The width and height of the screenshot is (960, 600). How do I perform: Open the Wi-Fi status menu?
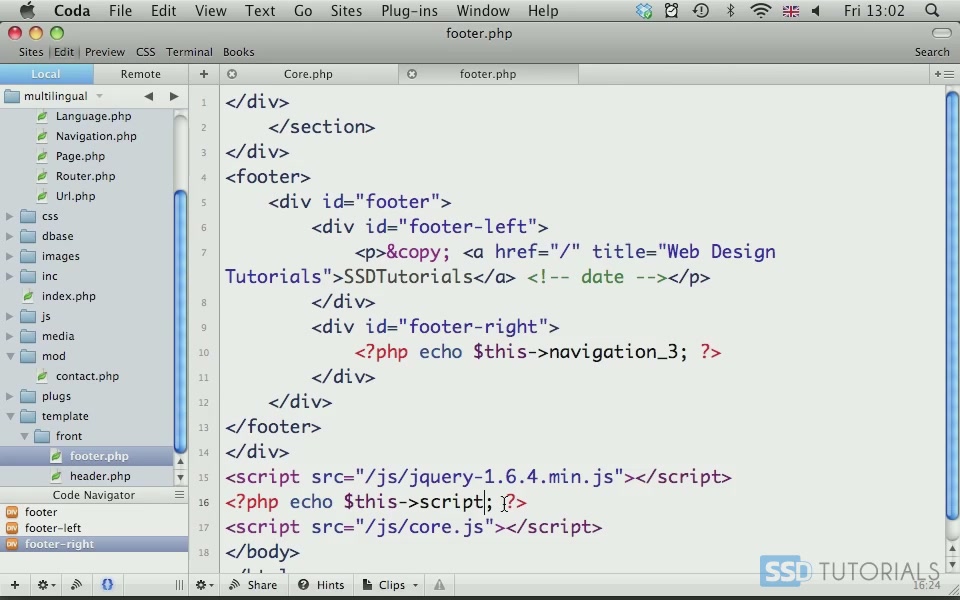760,11
